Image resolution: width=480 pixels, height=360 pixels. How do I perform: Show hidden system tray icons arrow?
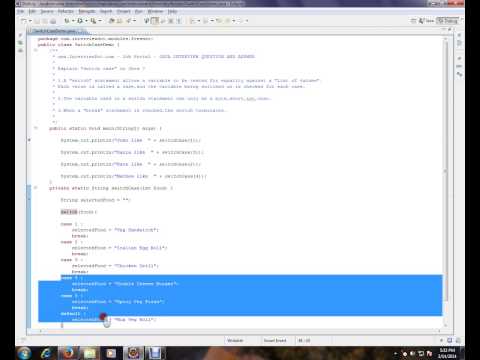[x=396, y=354]
